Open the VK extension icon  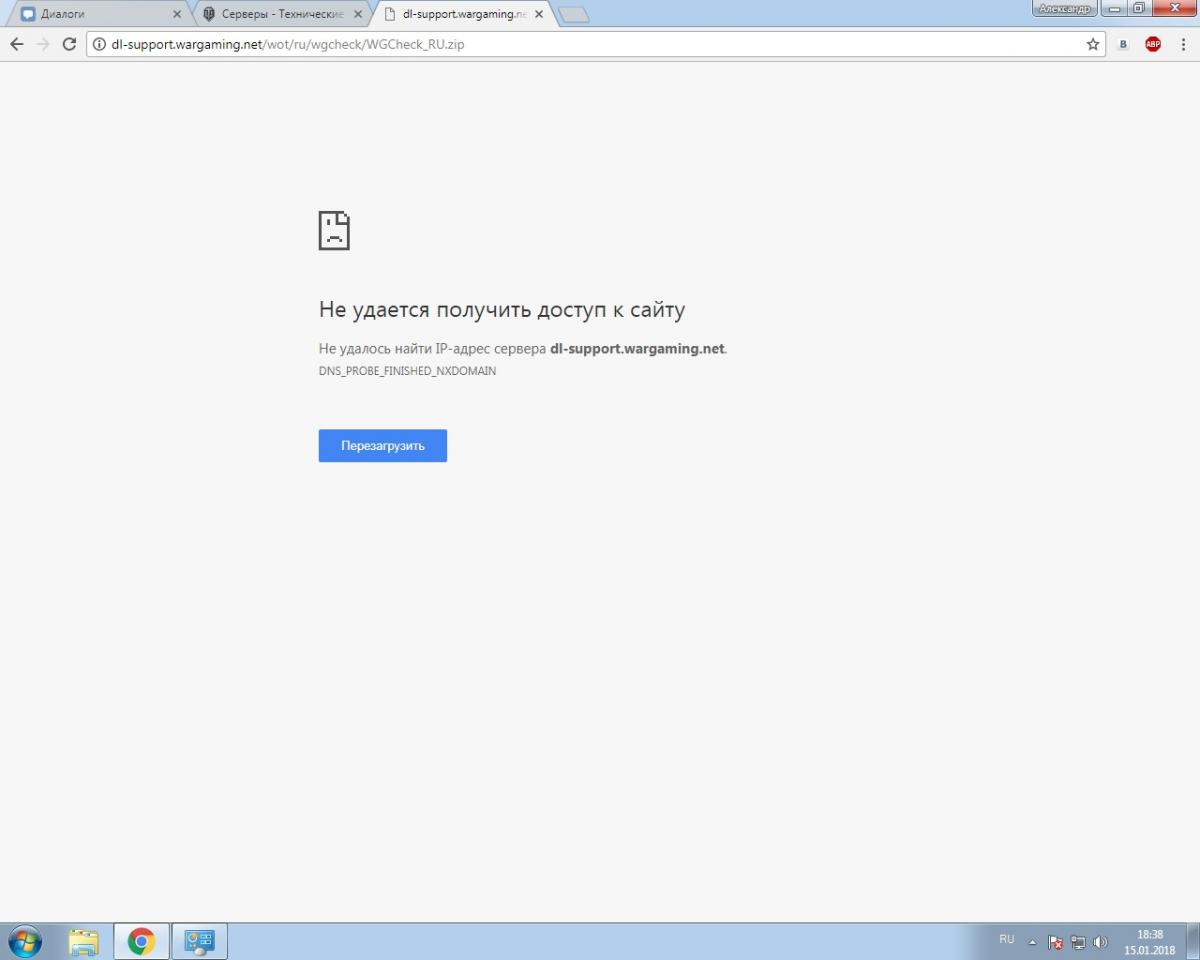click(1124, 44)
